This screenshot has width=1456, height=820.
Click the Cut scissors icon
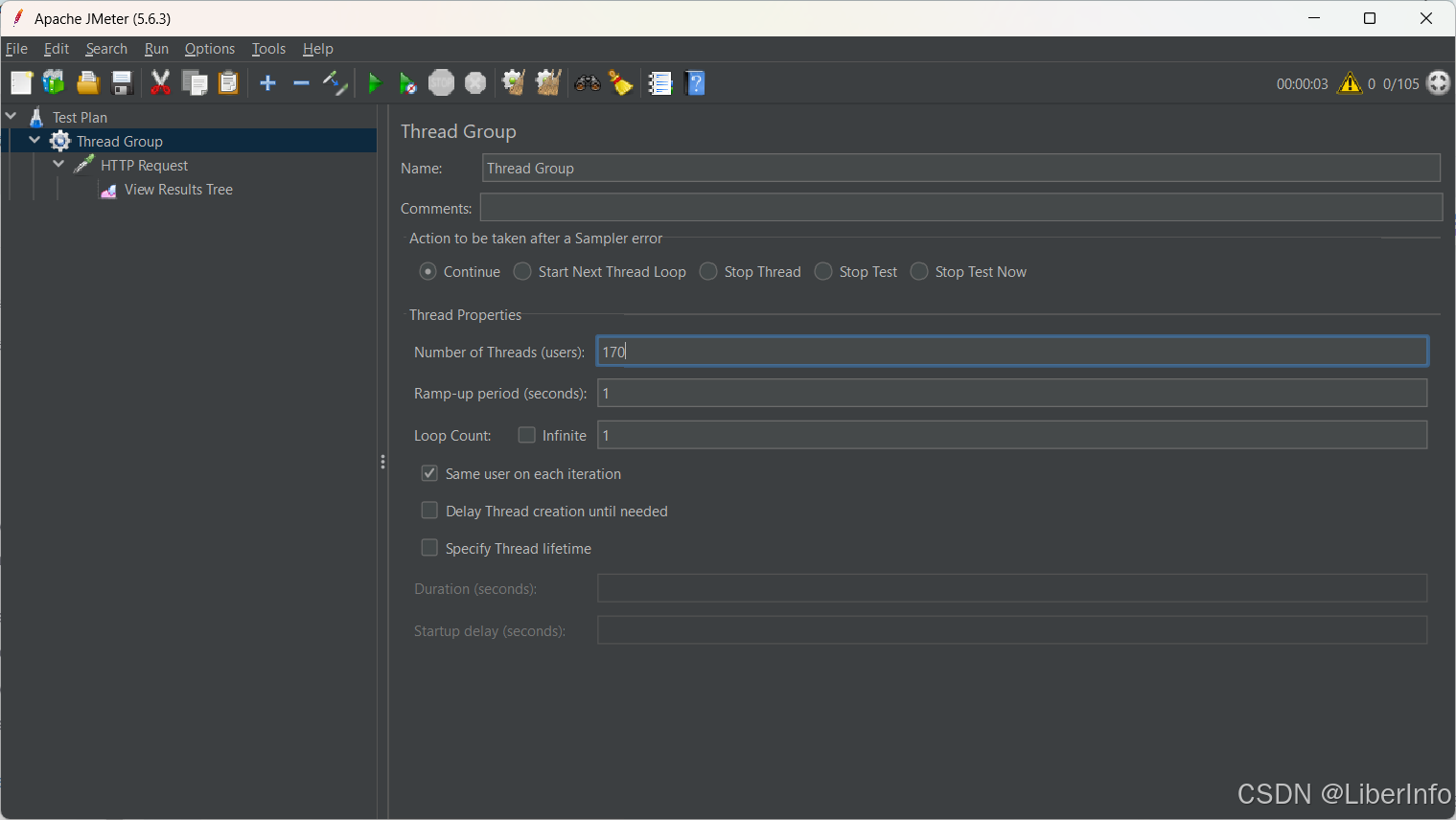click(x=160, y=84)
